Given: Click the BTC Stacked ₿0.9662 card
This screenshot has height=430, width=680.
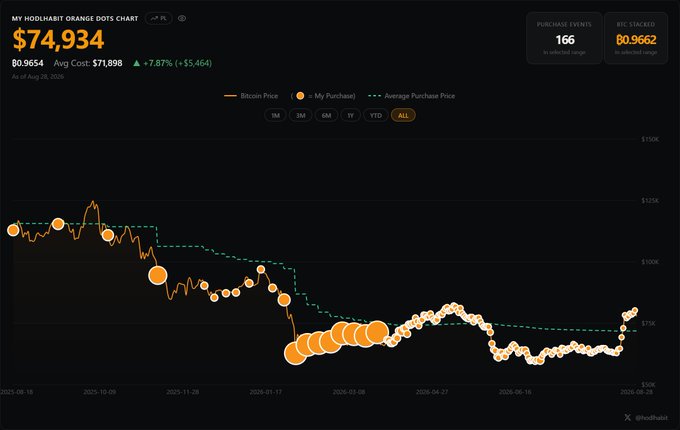Looking at the screenshot, I should [636, 38].
